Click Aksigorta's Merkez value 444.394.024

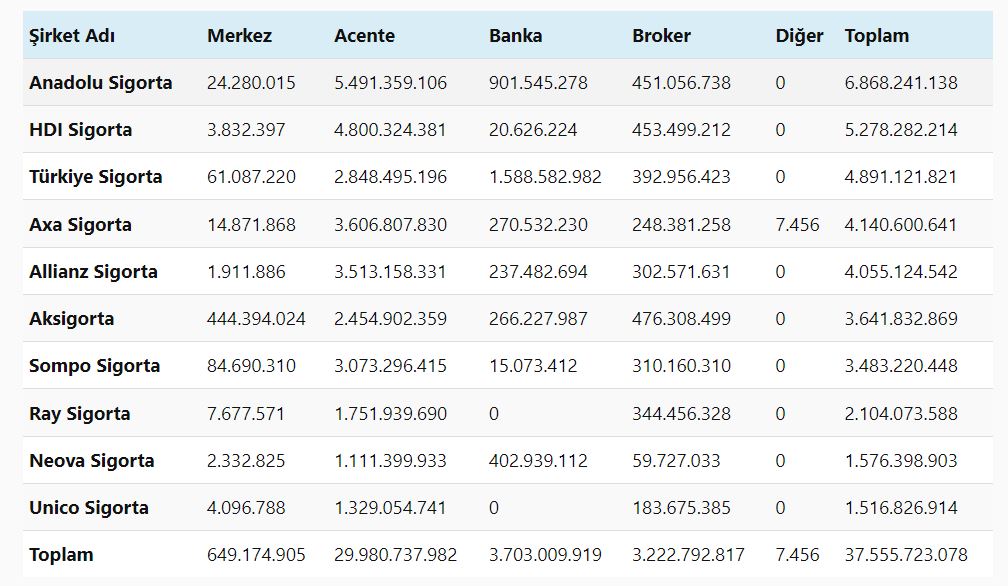point(256,319)
